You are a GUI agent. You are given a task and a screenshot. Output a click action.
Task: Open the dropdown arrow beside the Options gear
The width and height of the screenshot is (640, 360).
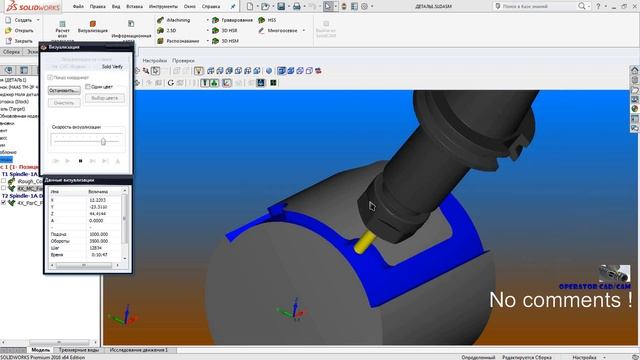click(371, 7)
